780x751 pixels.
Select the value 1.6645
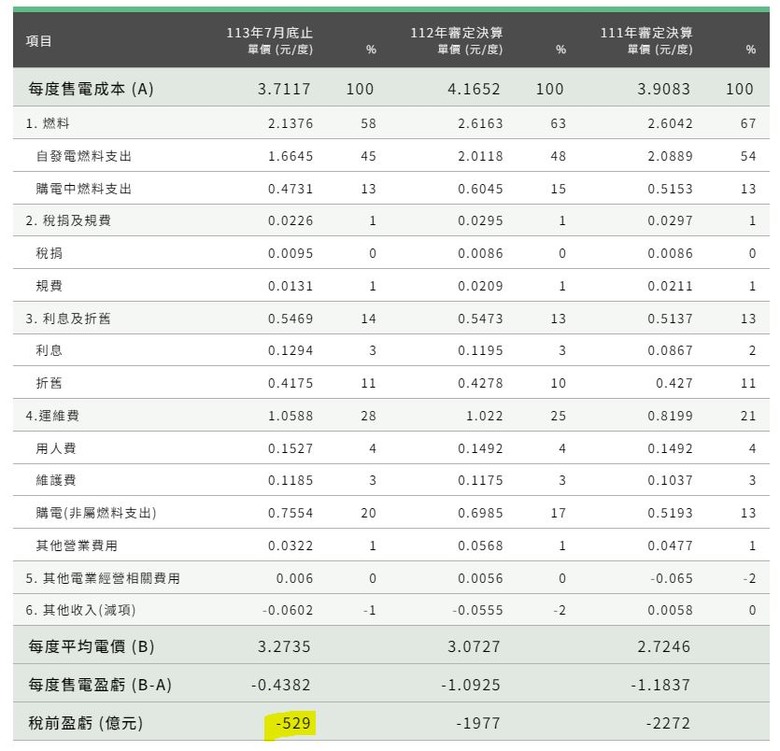291,156
